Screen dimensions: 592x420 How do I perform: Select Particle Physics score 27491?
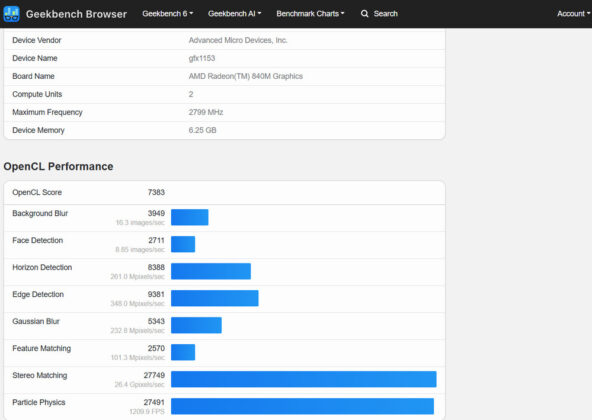(x=154, y=402)
